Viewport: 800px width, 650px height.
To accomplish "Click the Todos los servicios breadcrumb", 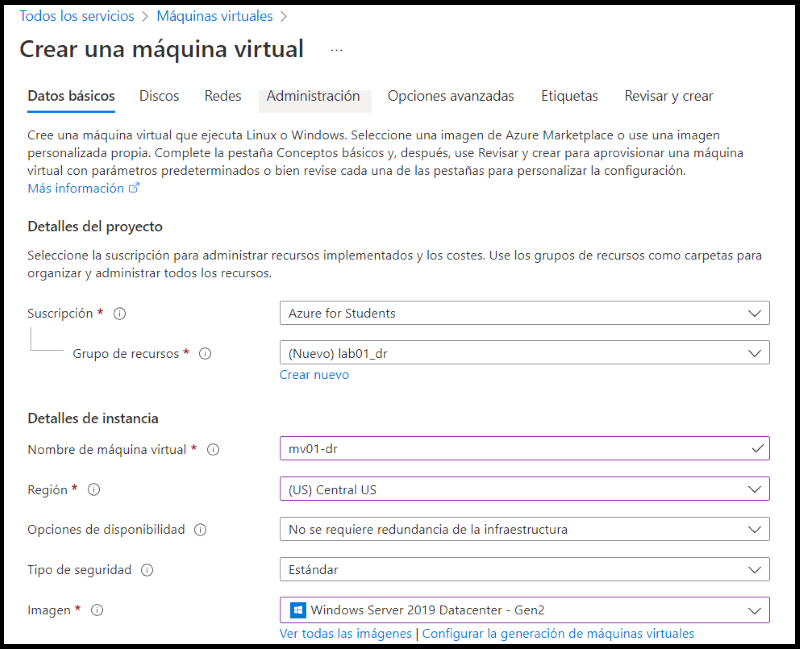I will [x=77, y=16].
